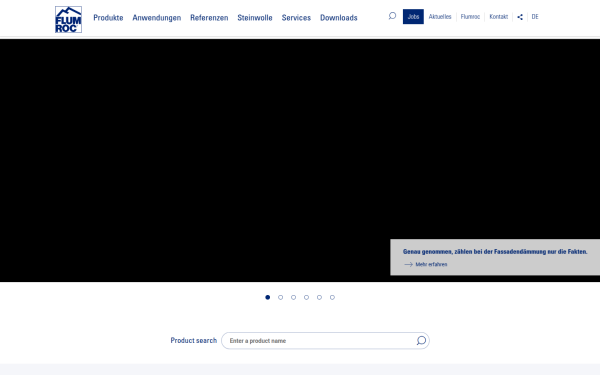Follow the Mehr erfahren link

pos(431,264)
